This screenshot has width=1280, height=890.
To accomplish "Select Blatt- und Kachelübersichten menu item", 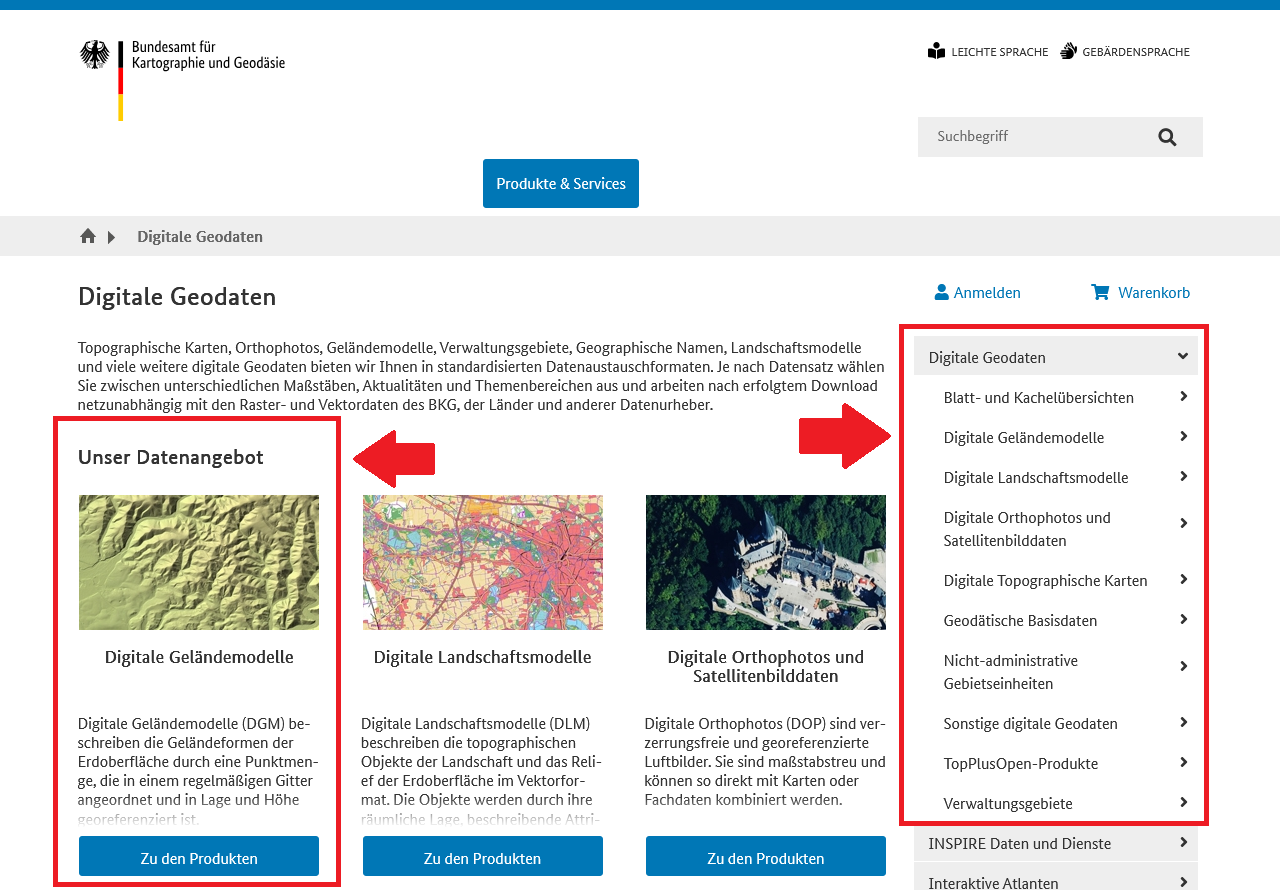I will pyautogui.click(x=1038, y=397).
